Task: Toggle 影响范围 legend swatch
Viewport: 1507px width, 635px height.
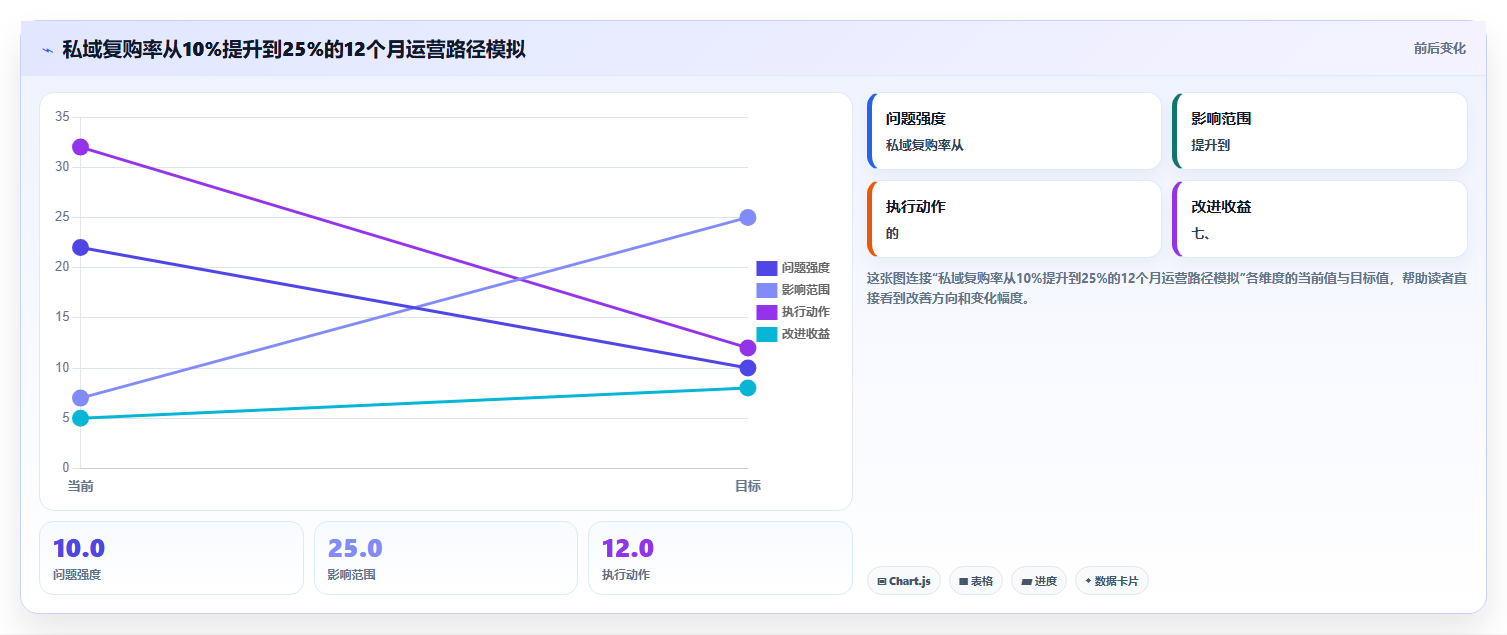Action: point(766,290)
